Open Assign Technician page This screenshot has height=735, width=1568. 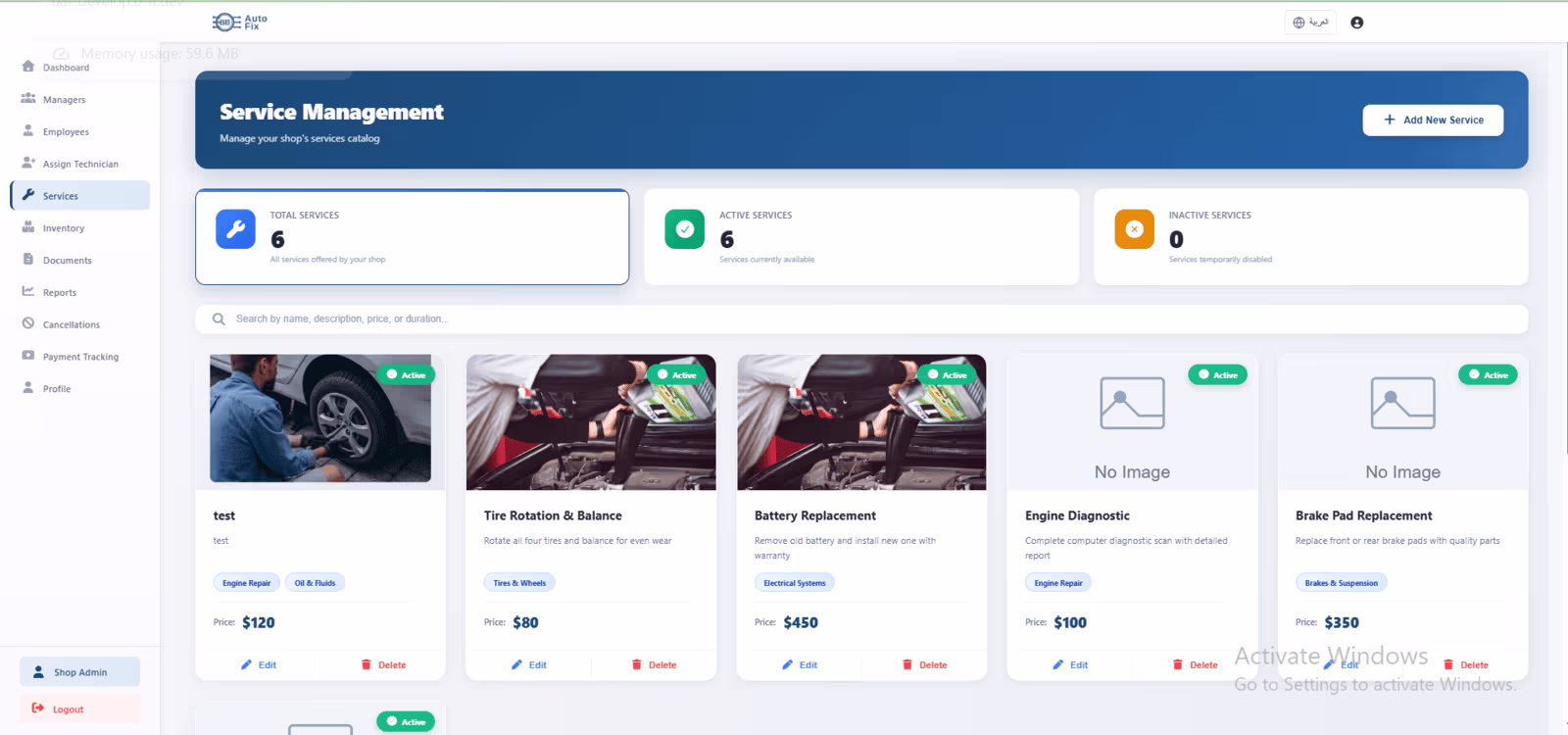click(x=80, y=165)
